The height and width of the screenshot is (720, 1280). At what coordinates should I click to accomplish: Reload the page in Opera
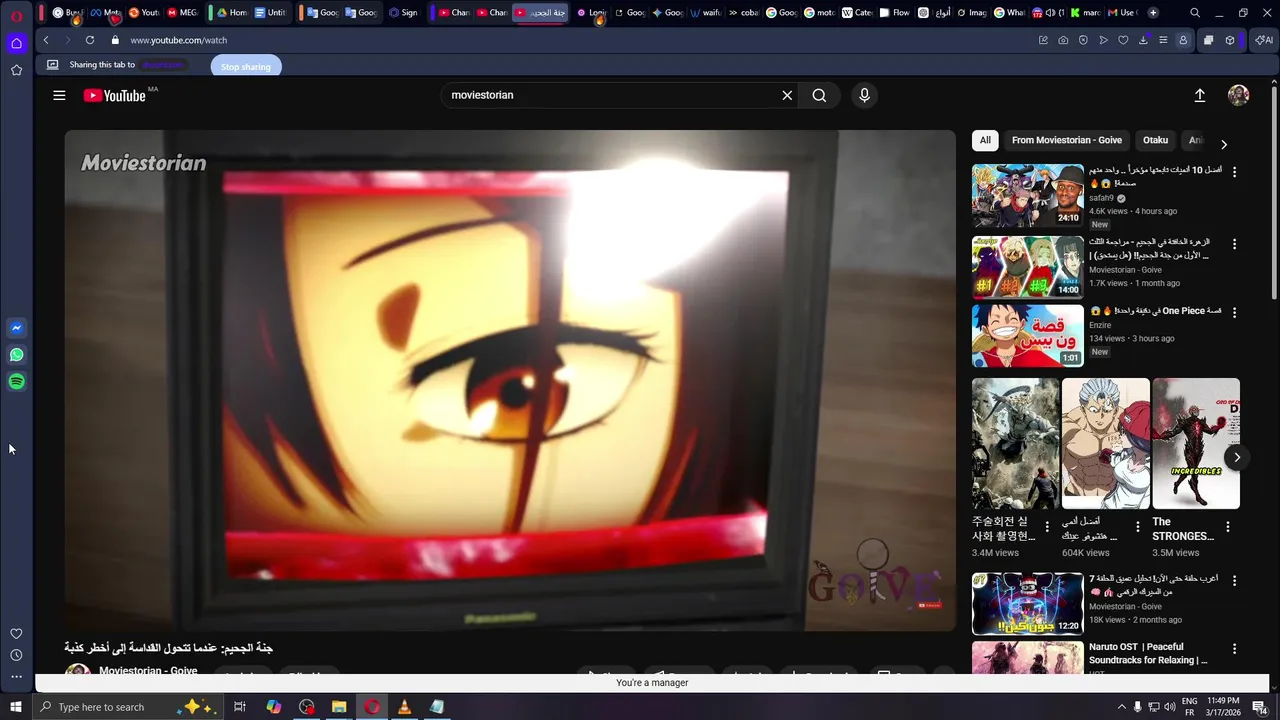pyautogui.click(x=90, y=40)
